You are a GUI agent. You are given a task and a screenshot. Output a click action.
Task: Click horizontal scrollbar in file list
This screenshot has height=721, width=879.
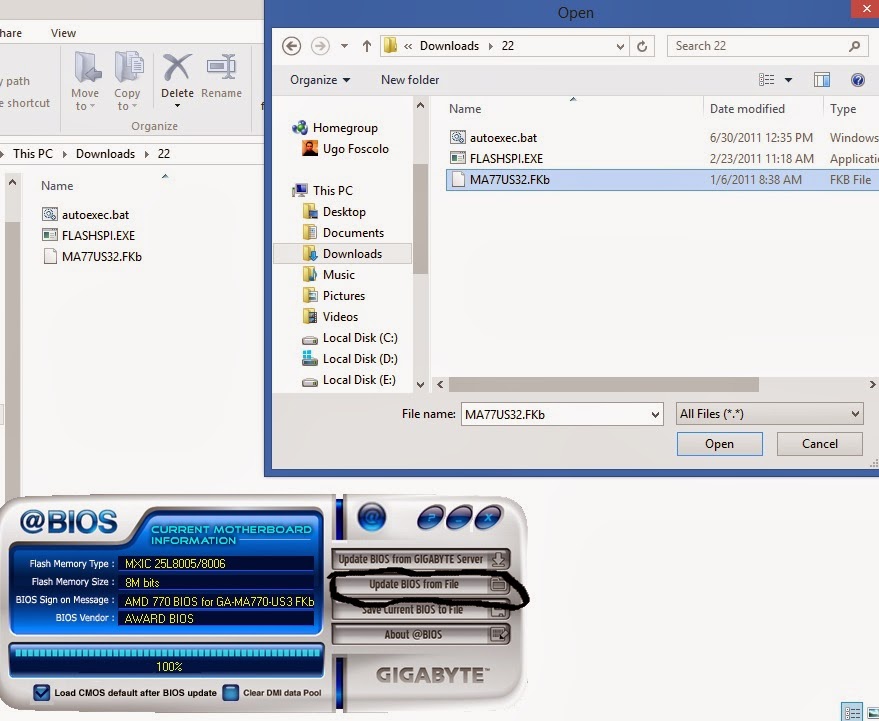coord(604,385)
